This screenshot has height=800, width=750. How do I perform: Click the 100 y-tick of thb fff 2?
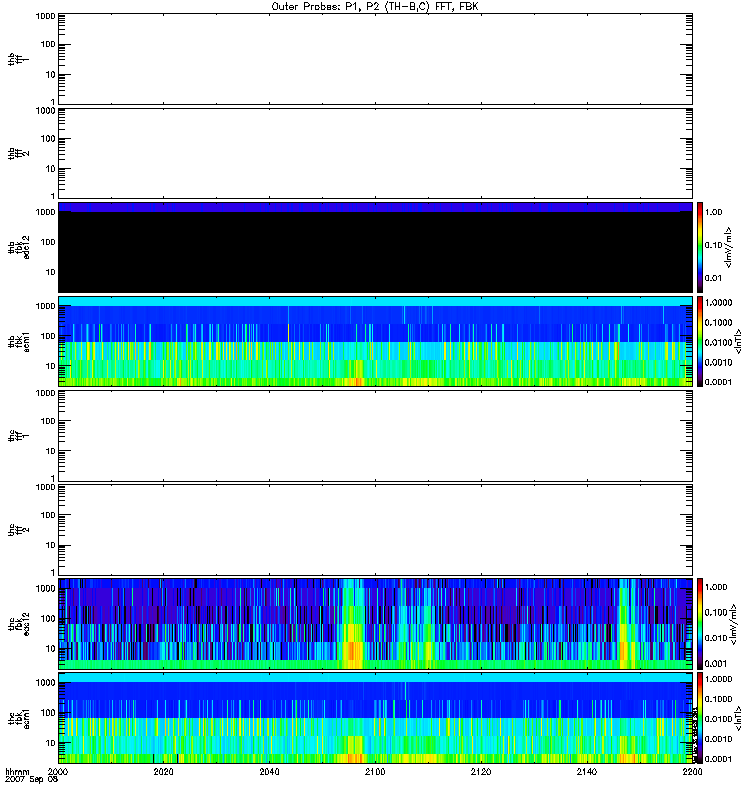coord(47,139)
